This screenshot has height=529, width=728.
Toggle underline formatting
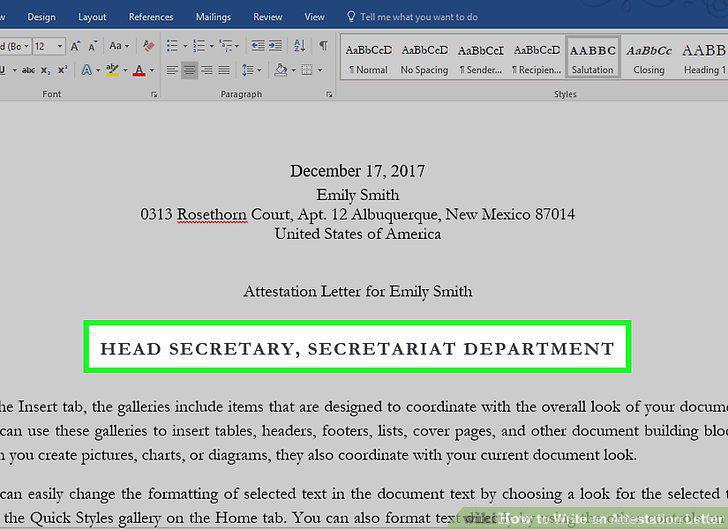3,70
